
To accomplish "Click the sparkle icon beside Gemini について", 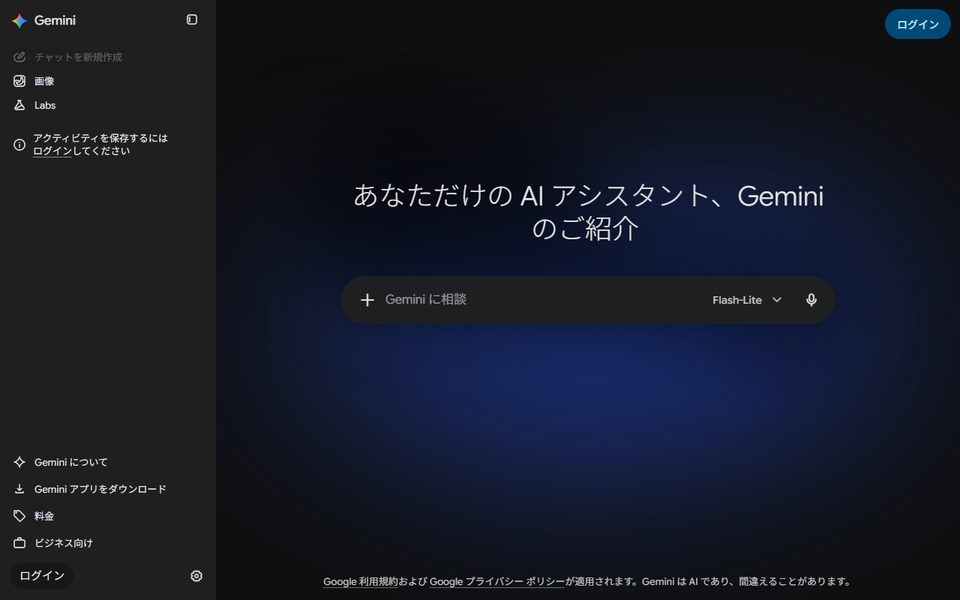I will point(20,462).
